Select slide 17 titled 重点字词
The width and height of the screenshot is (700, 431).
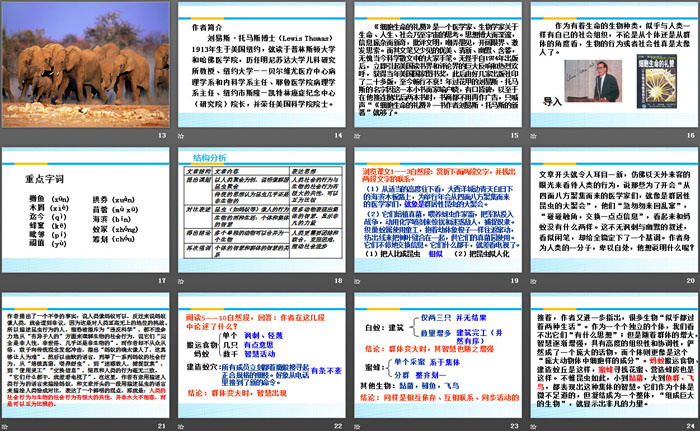tap(86, 210)
